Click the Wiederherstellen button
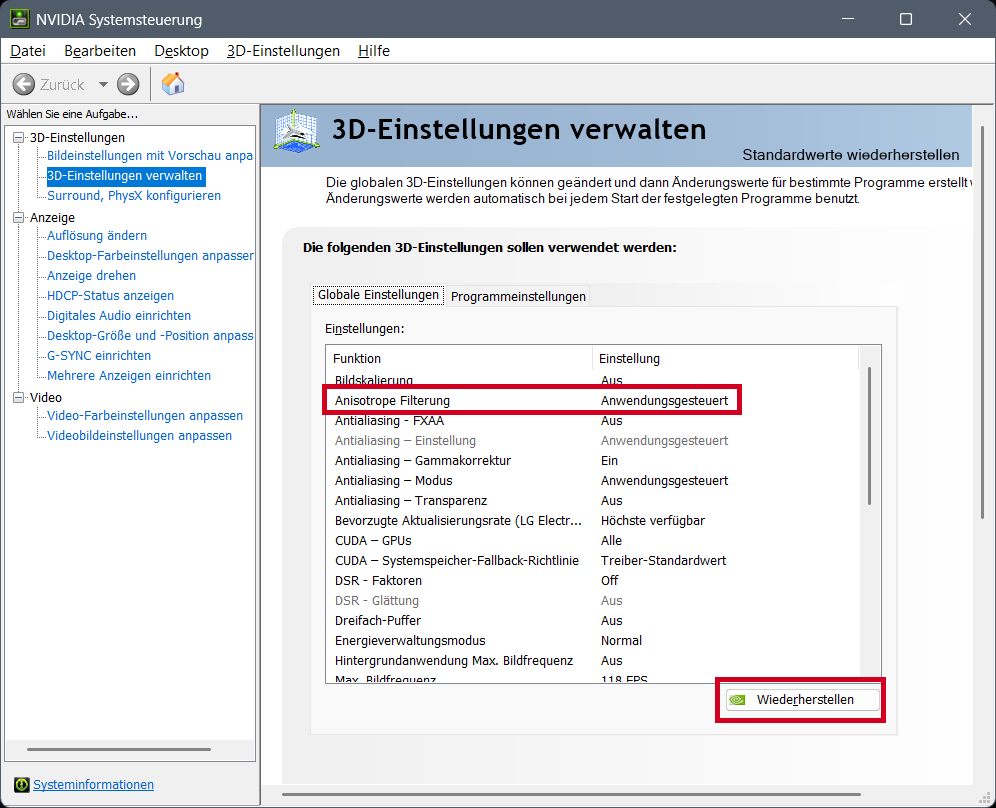Screen dimensions: 996x808 click(x=803, y=700)
